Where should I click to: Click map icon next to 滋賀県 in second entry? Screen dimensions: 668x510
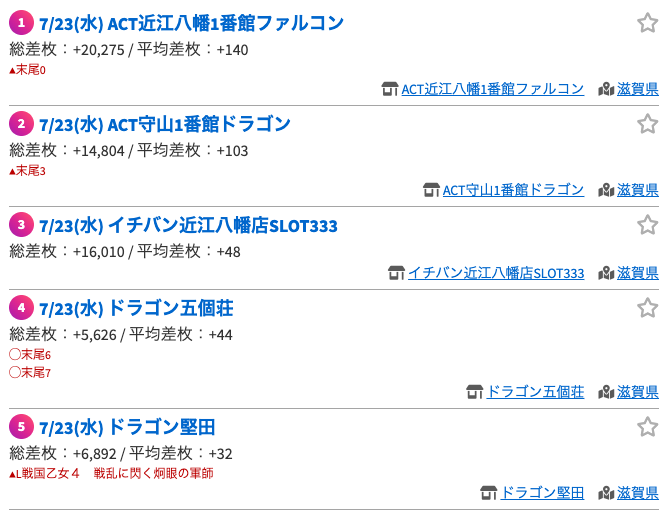[606, 190]
